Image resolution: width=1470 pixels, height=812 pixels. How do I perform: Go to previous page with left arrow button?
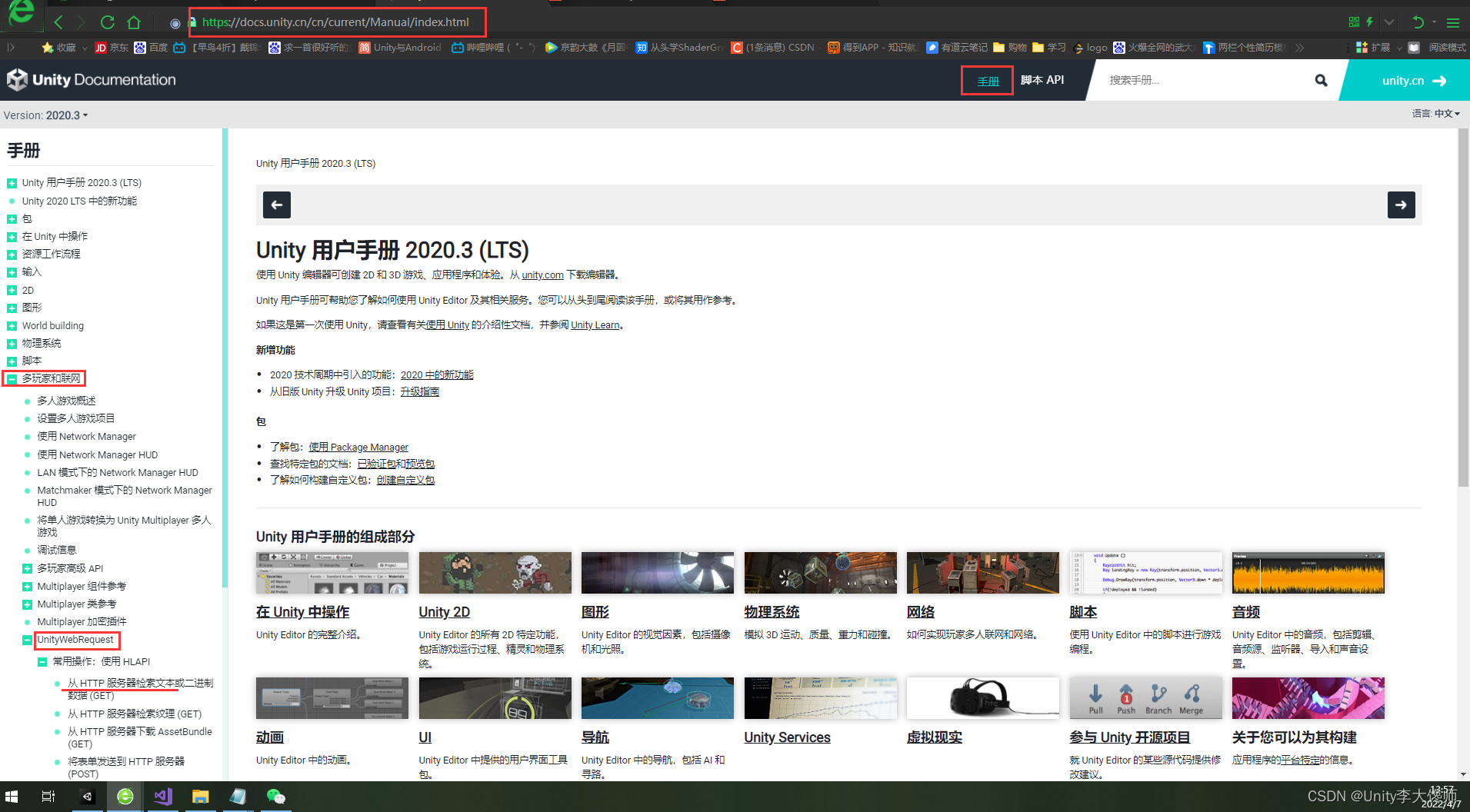click(x=277, y=205)
